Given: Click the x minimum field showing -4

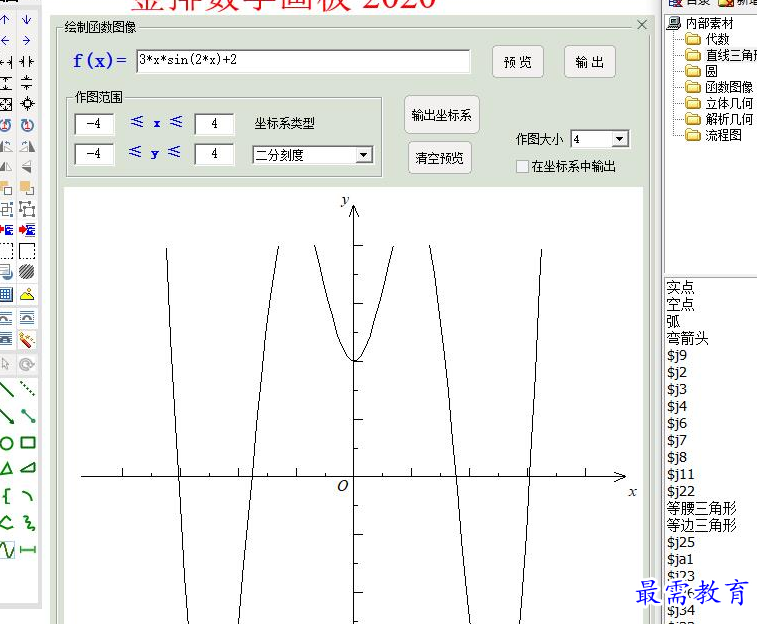Looking at the screenshot, I should pyautogui.click(x=94, y=124).
